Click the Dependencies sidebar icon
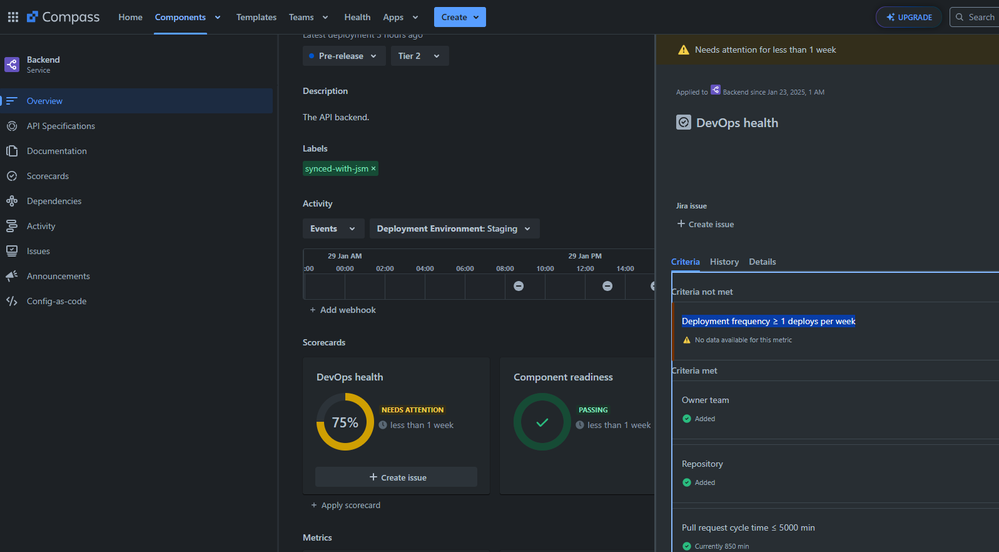The width and height of the screenshot is (999, 552). click(11, 201)
